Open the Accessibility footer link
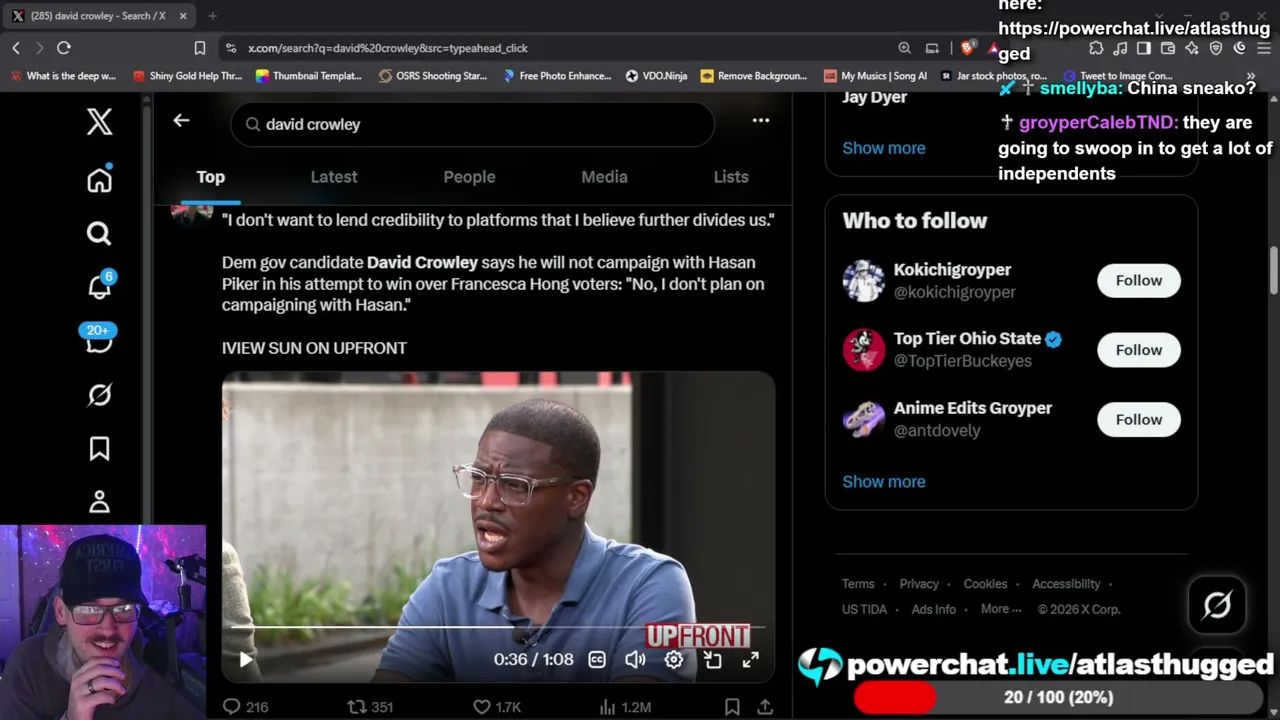 click(1066, 584)
